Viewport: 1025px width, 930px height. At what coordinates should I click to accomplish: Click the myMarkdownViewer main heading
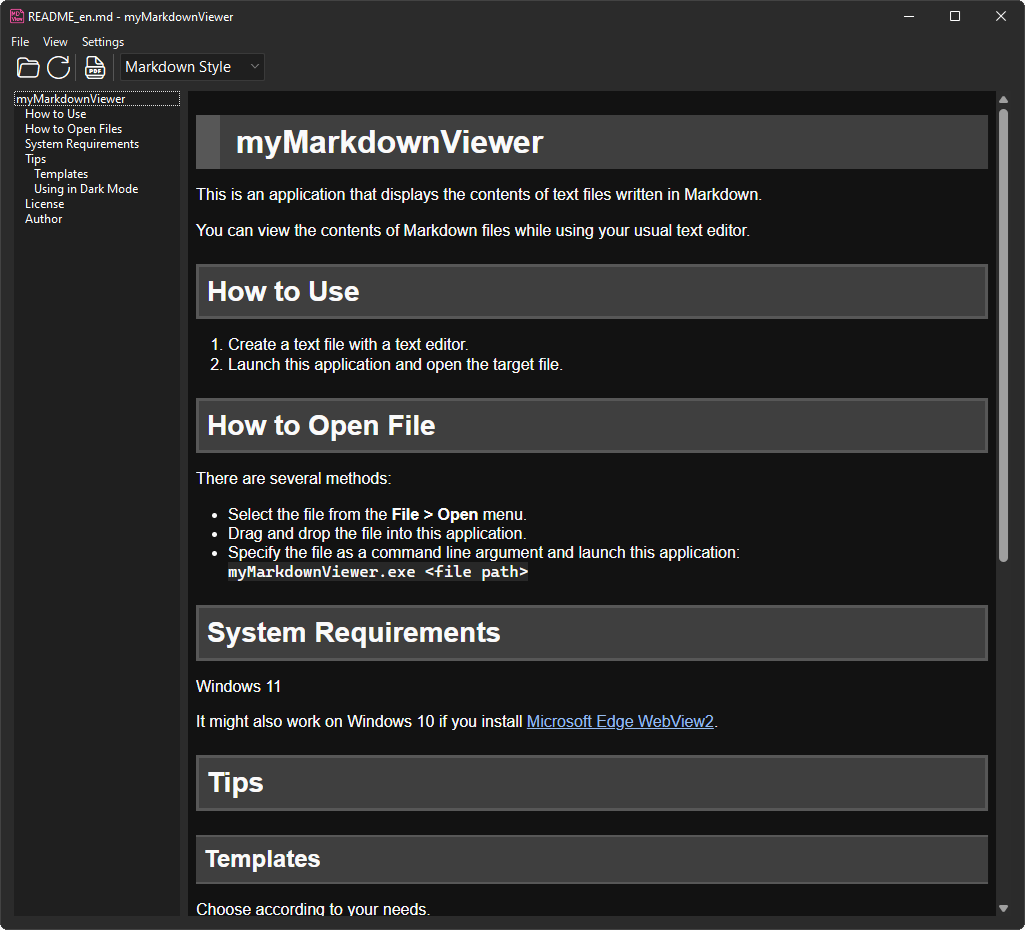[592, 142]
